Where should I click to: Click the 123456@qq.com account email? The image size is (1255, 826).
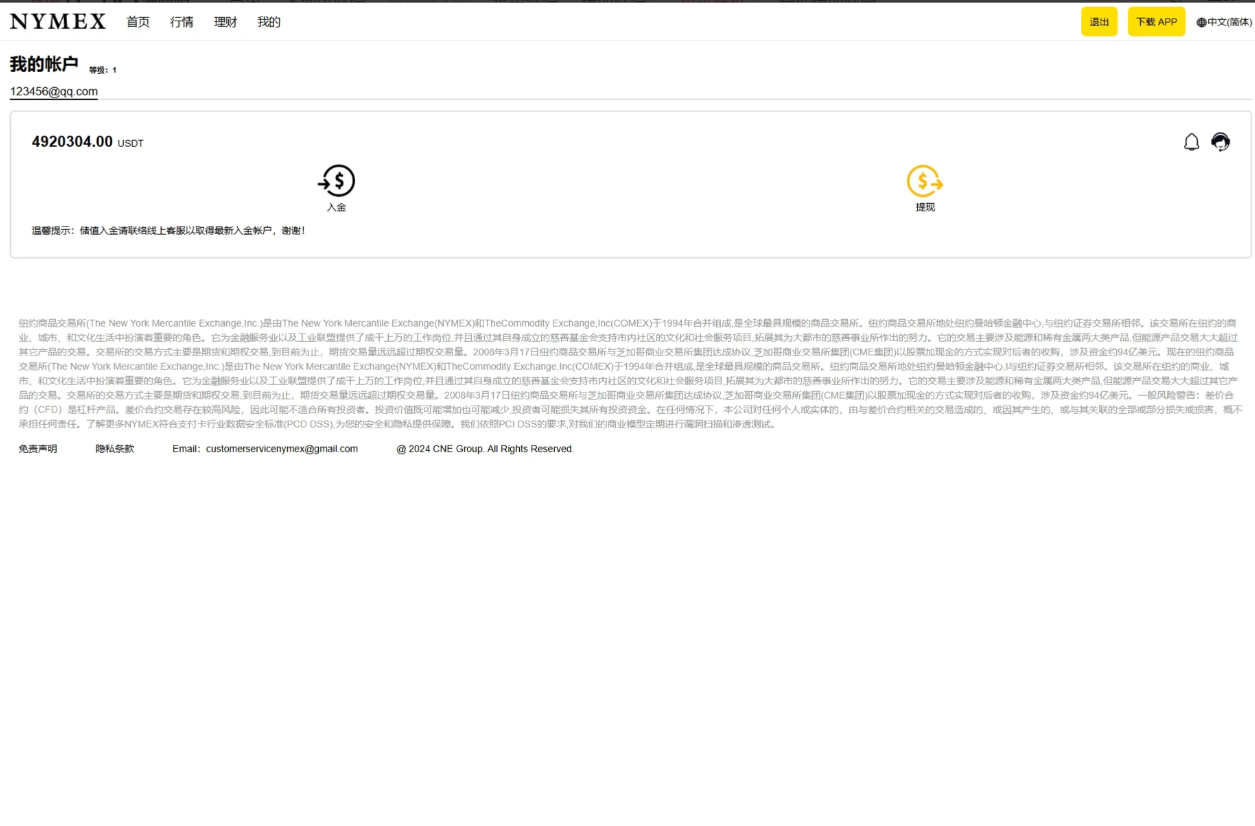click(54, 91)
